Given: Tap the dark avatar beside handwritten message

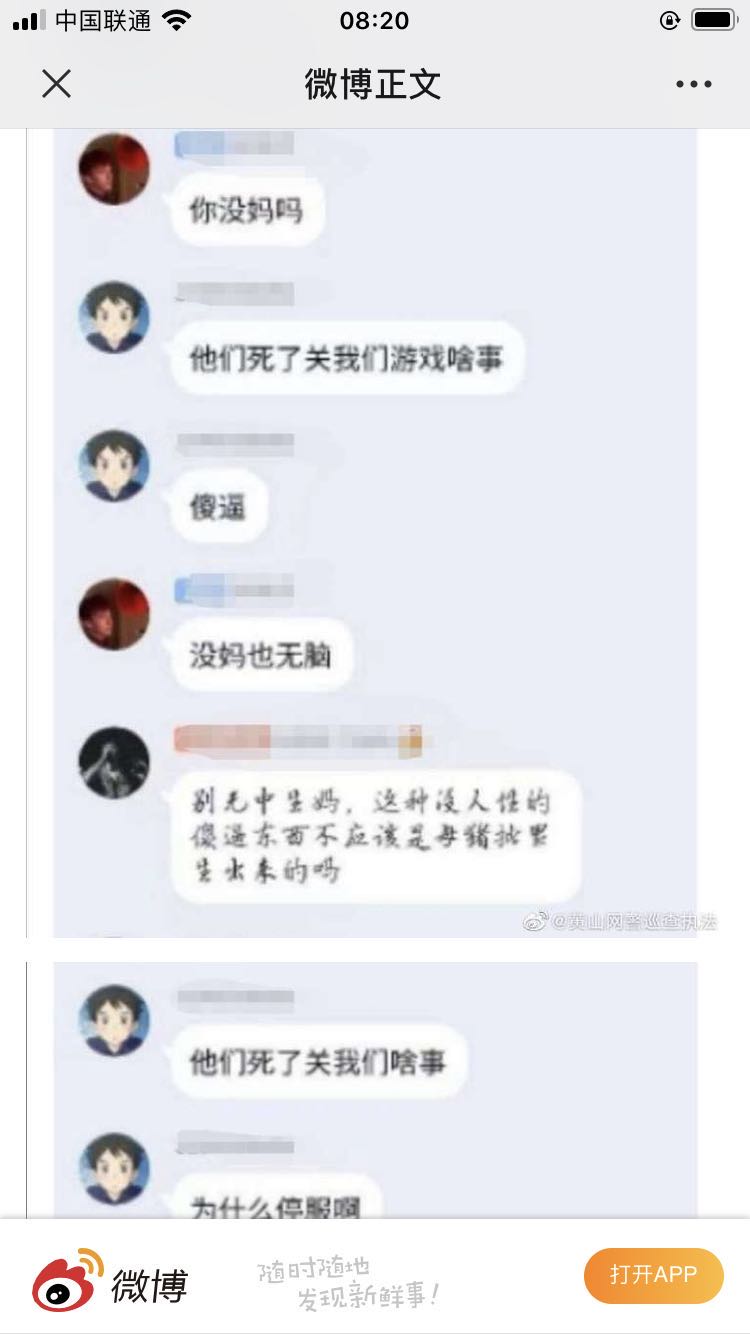Looking at the screenshot, I should coord(114,762).
